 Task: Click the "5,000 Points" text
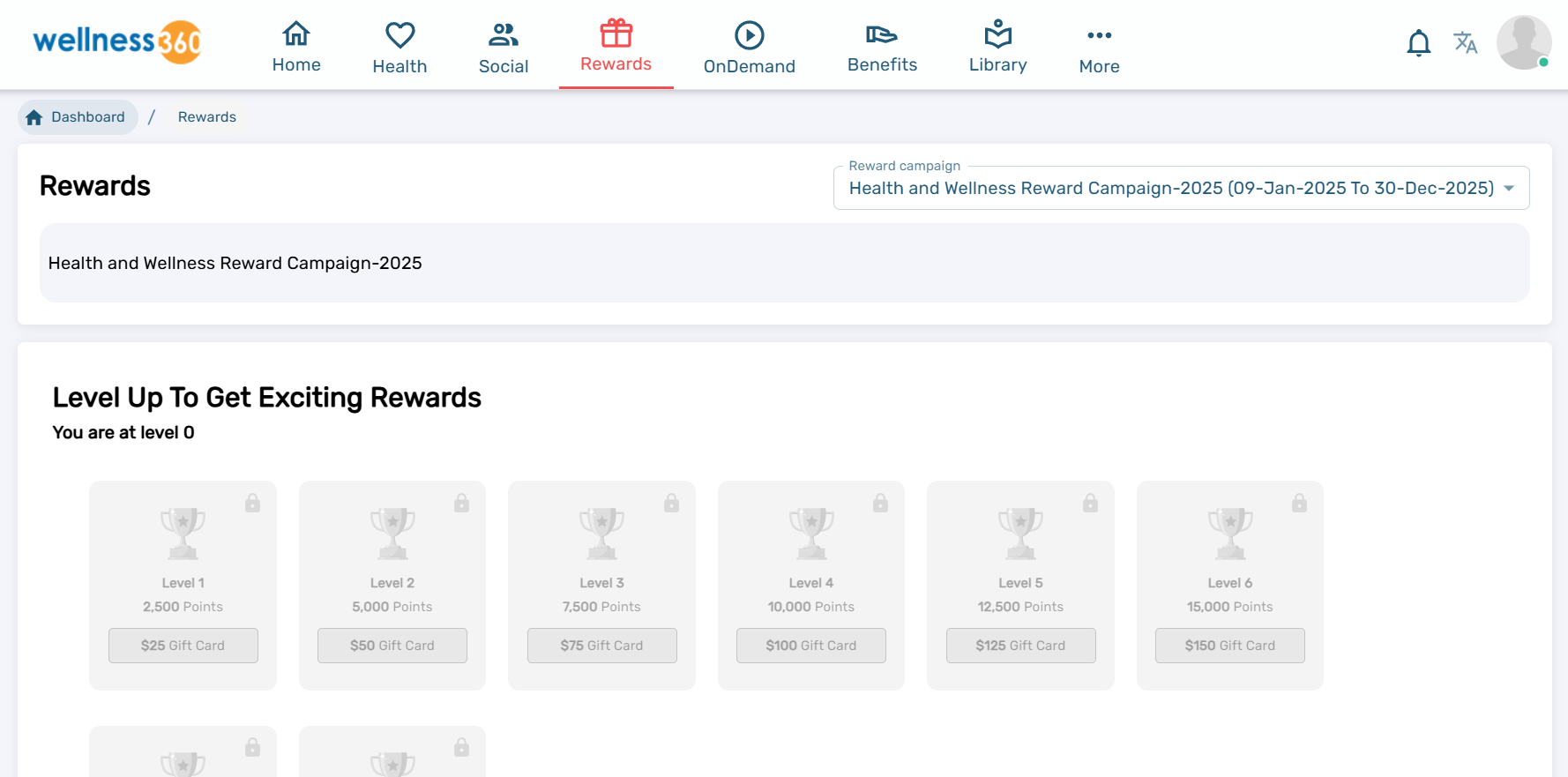[392, 607]
